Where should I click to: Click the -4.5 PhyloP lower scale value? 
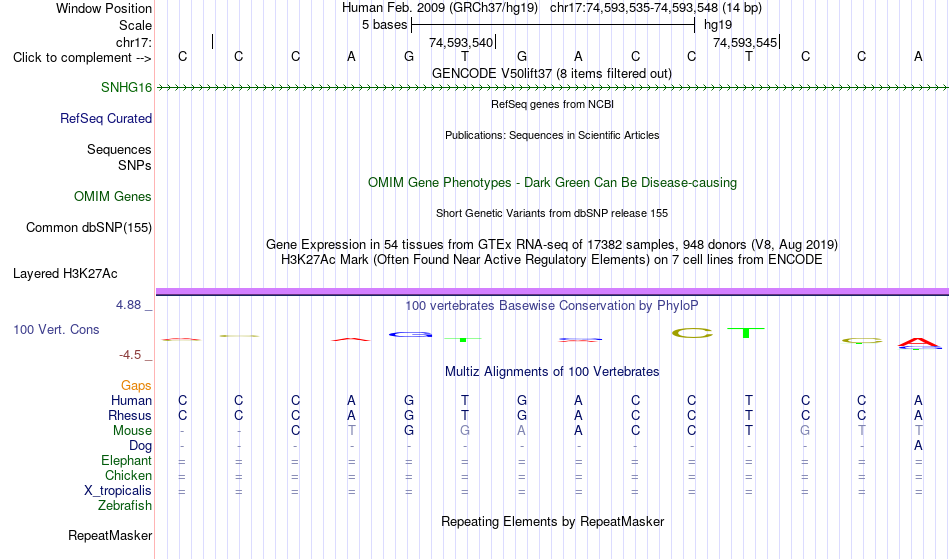point(130,354)
